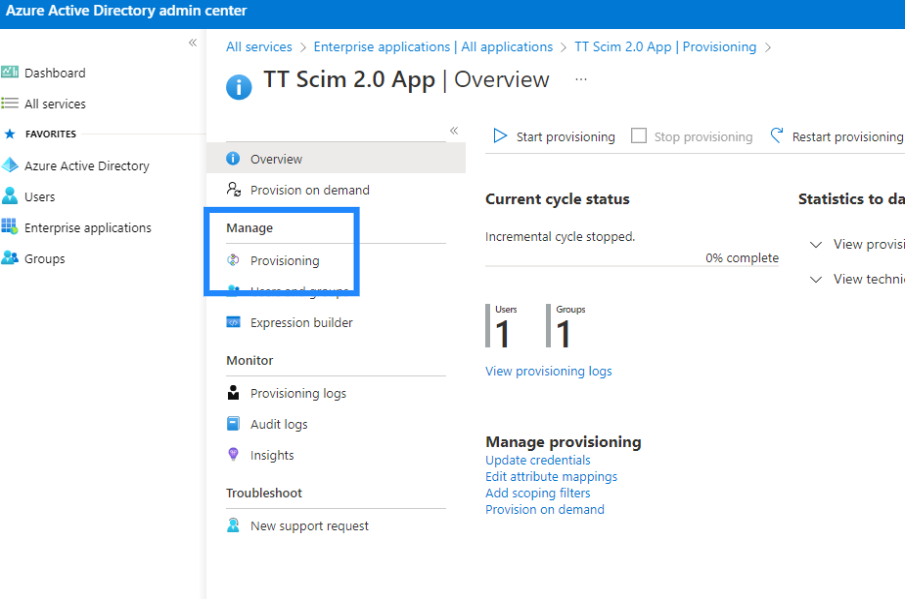Screen dimensions: 905x599
Task: Click the Incremental cycle stopped status text
Action: [x=560, y=237]
